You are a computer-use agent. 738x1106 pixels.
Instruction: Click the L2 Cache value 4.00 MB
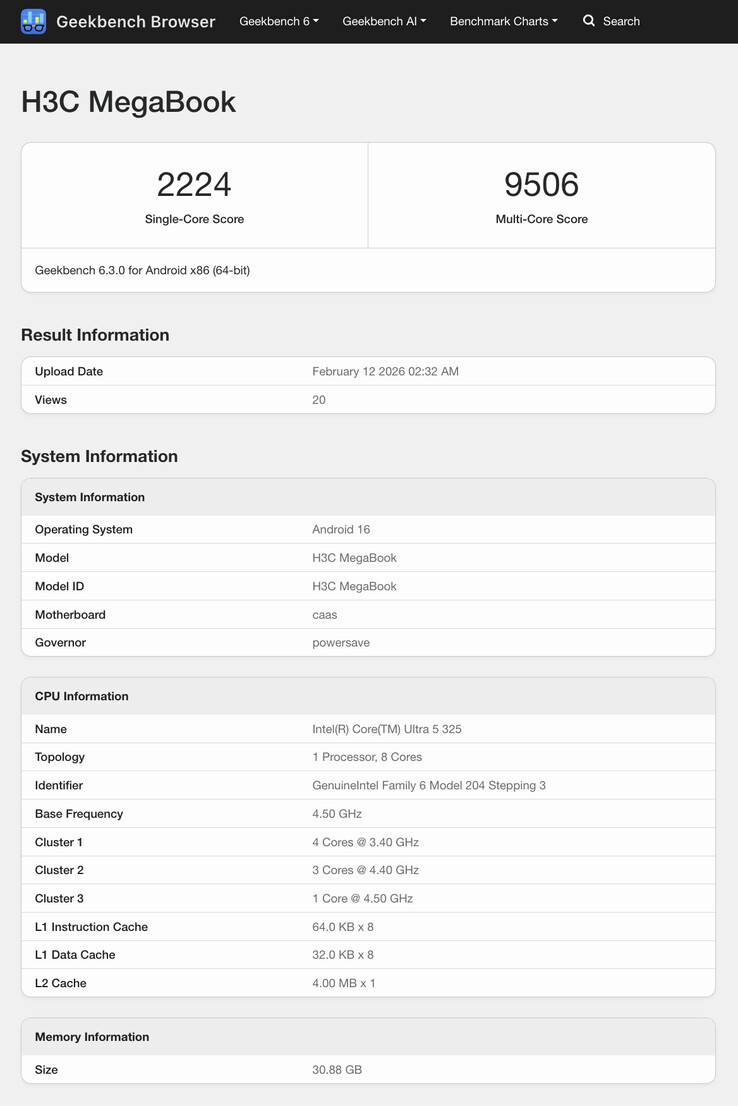click(x=343, y=983)
